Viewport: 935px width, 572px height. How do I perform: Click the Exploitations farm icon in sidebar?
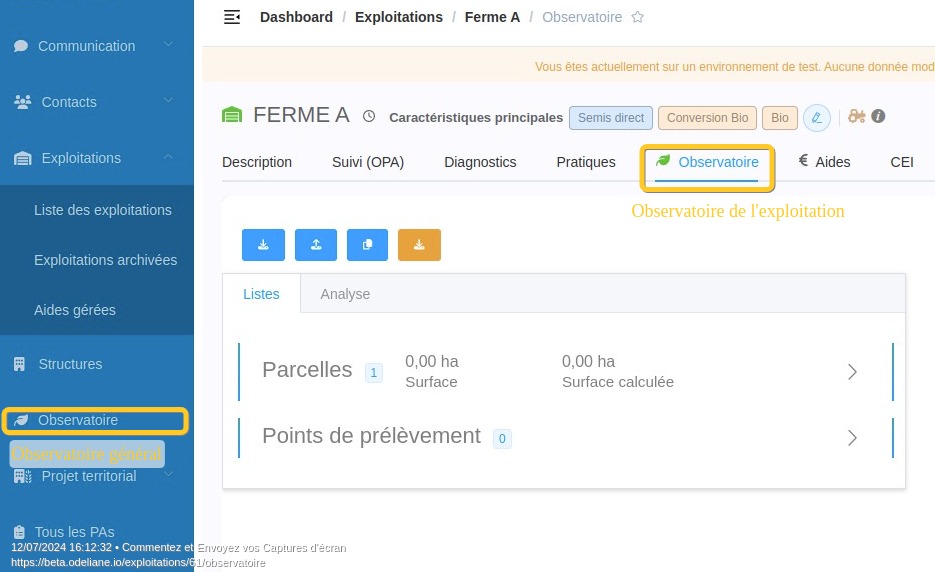coord(23,158)
